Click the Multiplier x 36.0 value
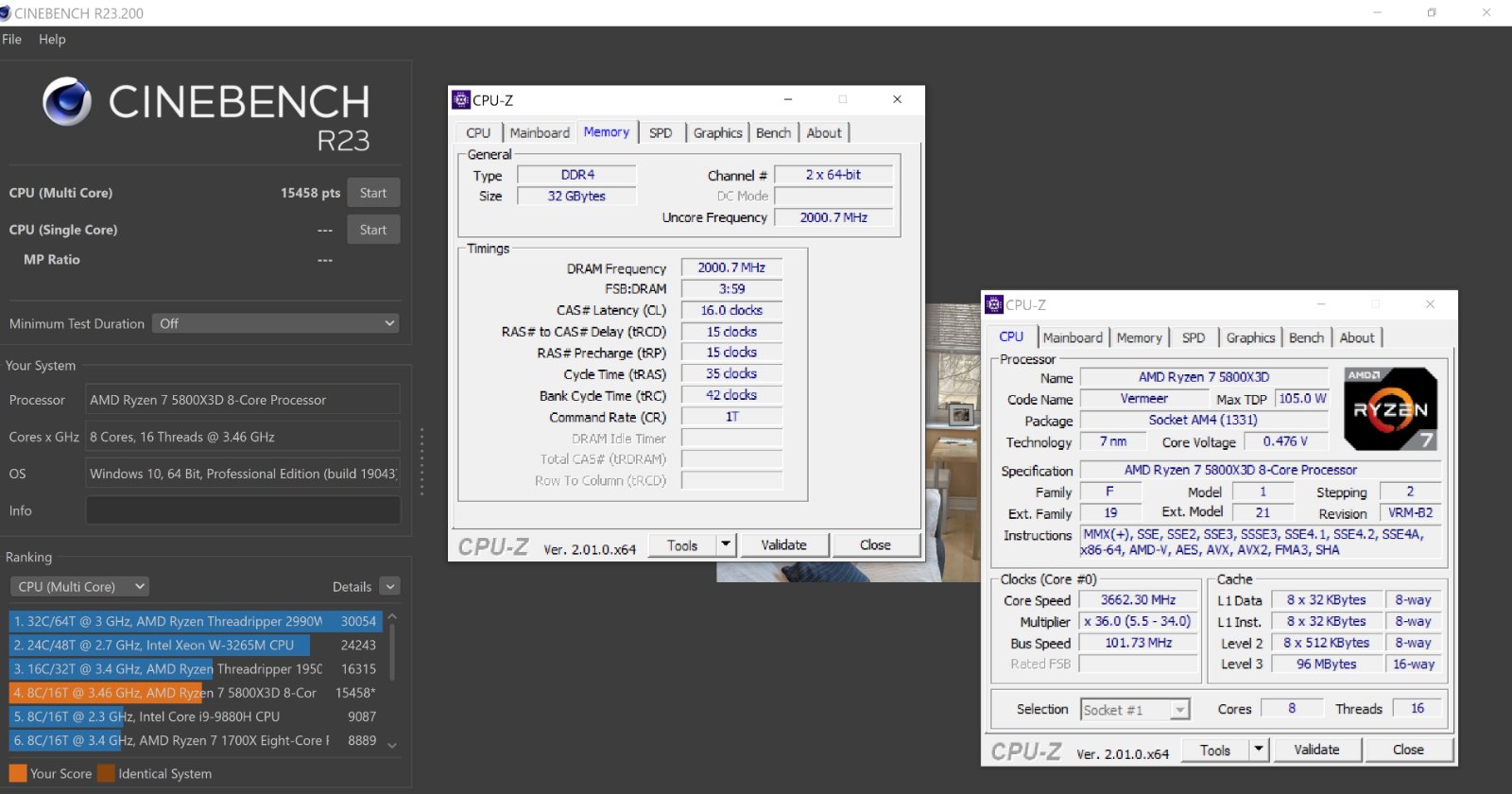The image size is (1512, 794). click(1138, 622)
